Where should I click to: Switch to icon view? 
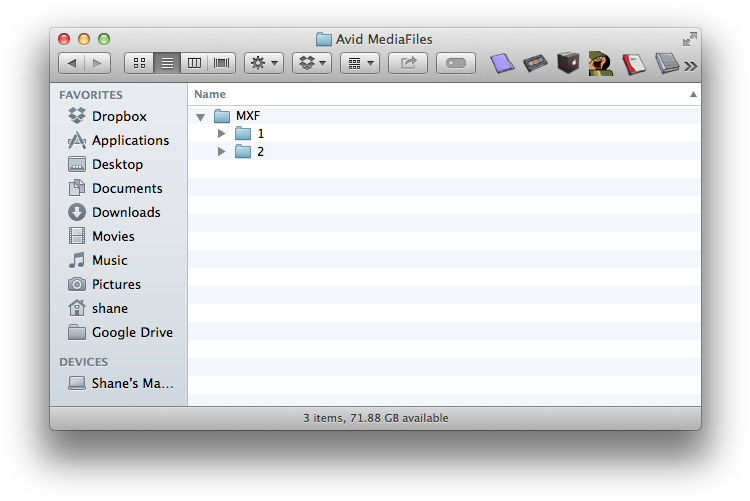(x=139, y=63)
